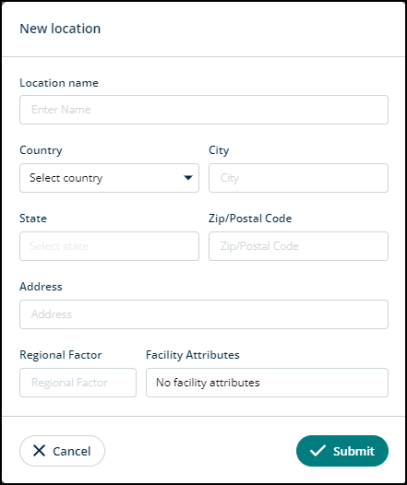The image size is (407, 485).
Task: Click into the City text field
Action: [x=298, y=178]
